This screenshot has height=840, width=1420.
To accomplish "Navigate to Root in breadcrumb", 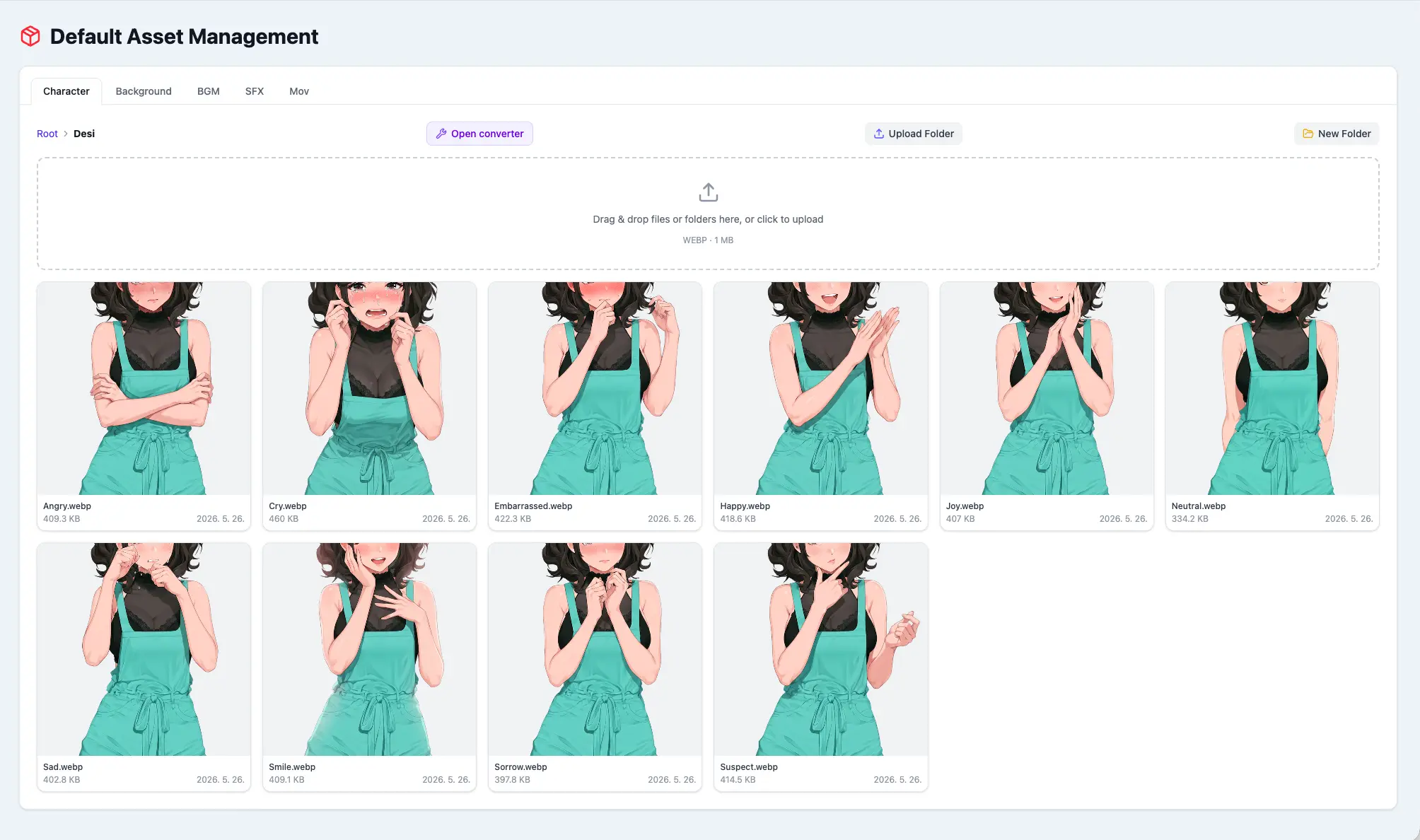I will pos(47,134).
